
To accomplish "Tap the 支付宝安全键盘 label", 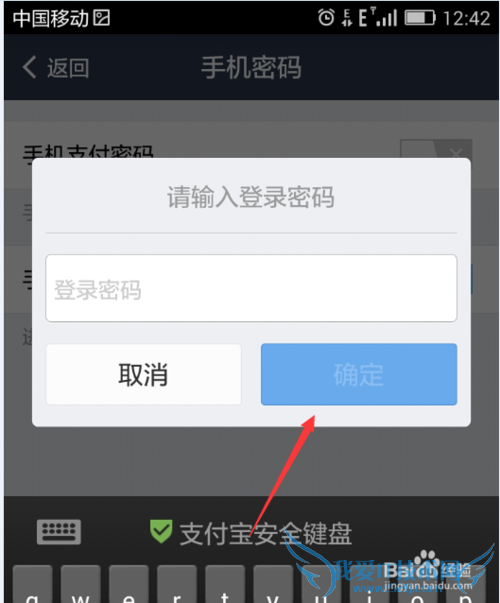I will [x=266, y=534].
